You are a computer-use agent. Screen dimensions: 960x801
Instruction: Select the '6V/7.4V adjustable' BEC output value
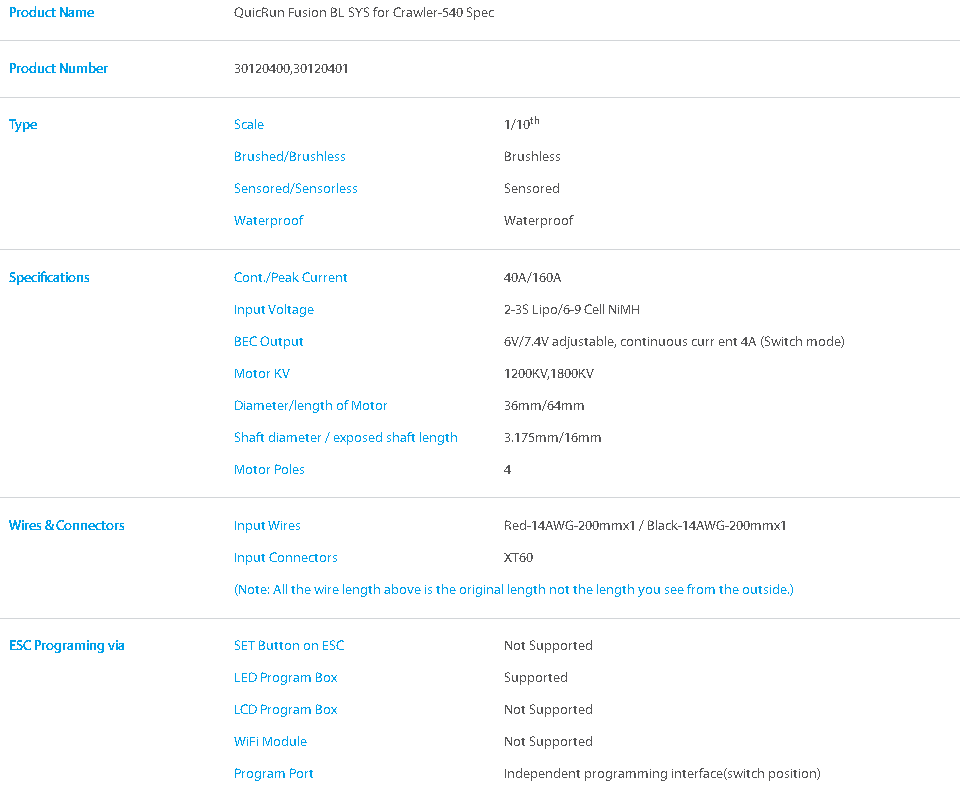click(x=674, y=342)
